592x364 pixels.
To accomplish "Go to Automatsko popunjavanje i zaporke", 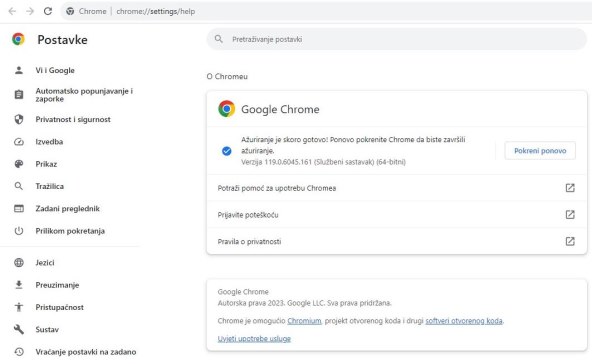I will 84,95.
